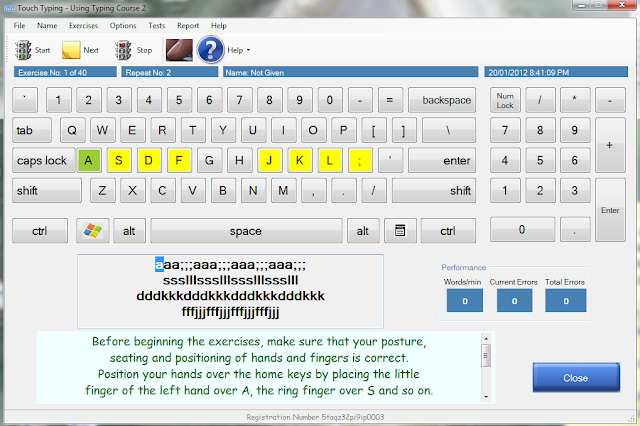Click the yellow K key
Viewport: 640px width, 426px height.
(x=300, y=160)
